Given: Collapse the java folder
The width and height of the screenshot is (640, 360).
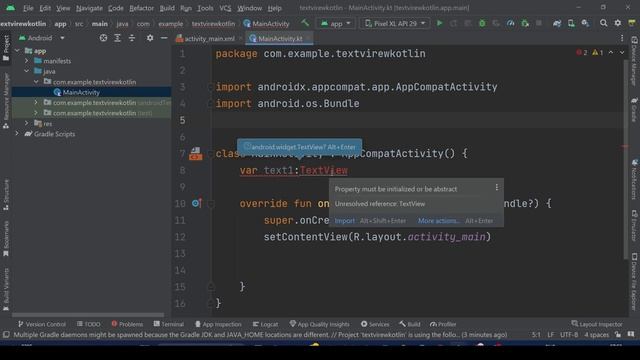Looking at the screenshot, I should click(27, 71).
